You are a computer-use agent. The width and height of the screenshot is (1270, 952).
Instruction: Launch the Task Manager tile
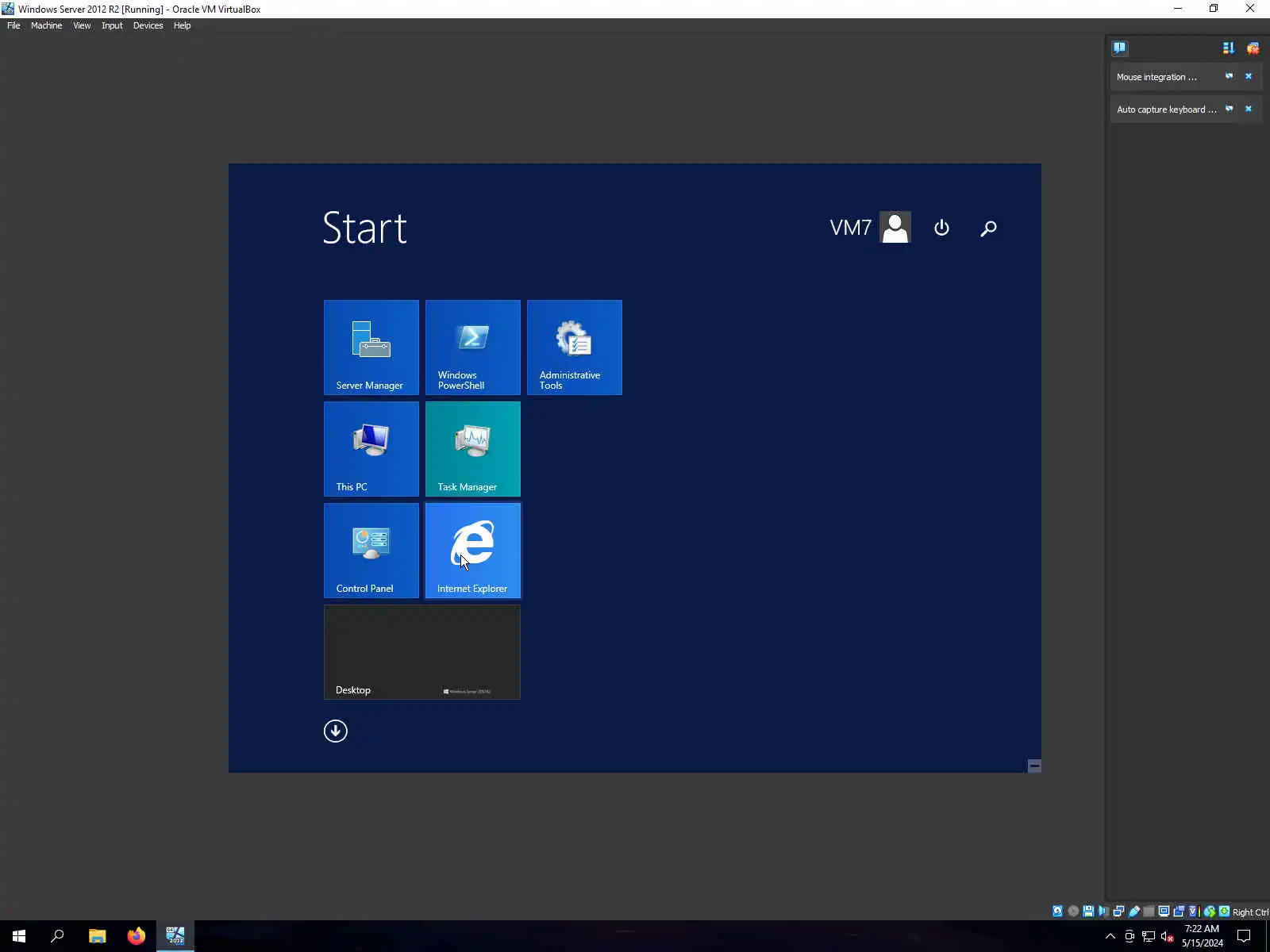[473, 449]
